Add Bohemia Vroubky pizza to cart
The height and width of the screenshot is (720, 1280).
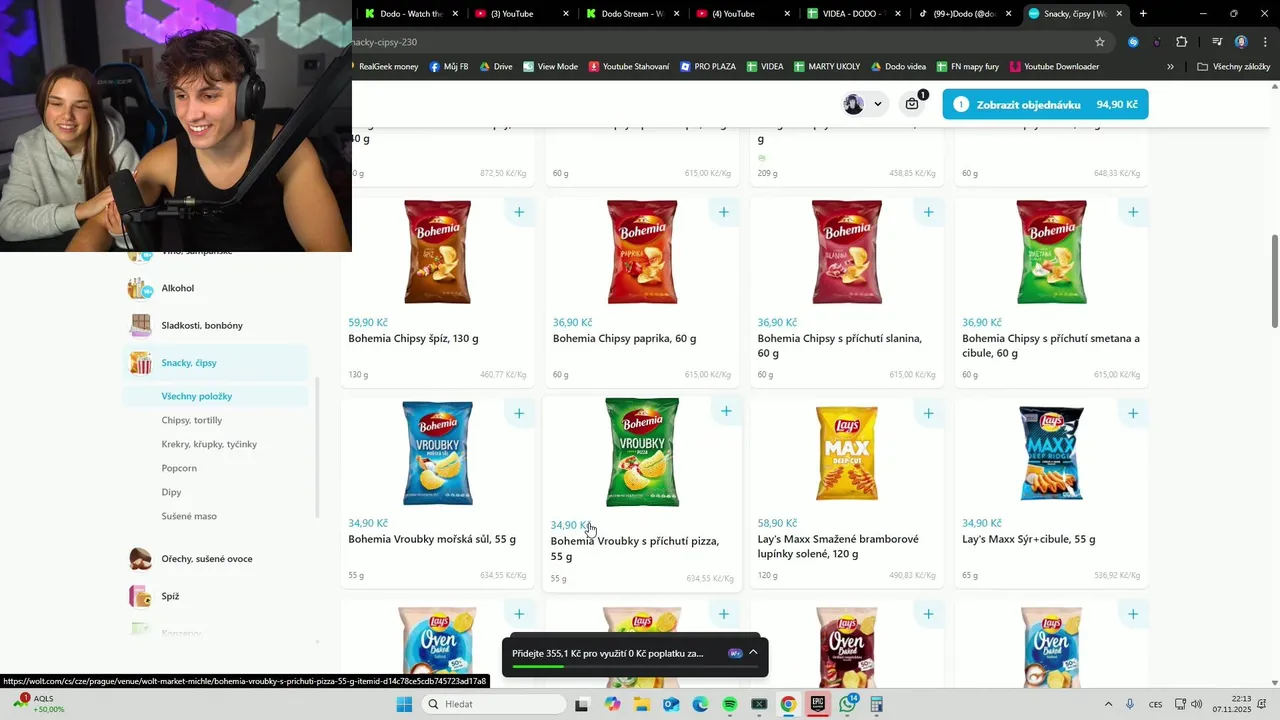click(x=726, y=411)
